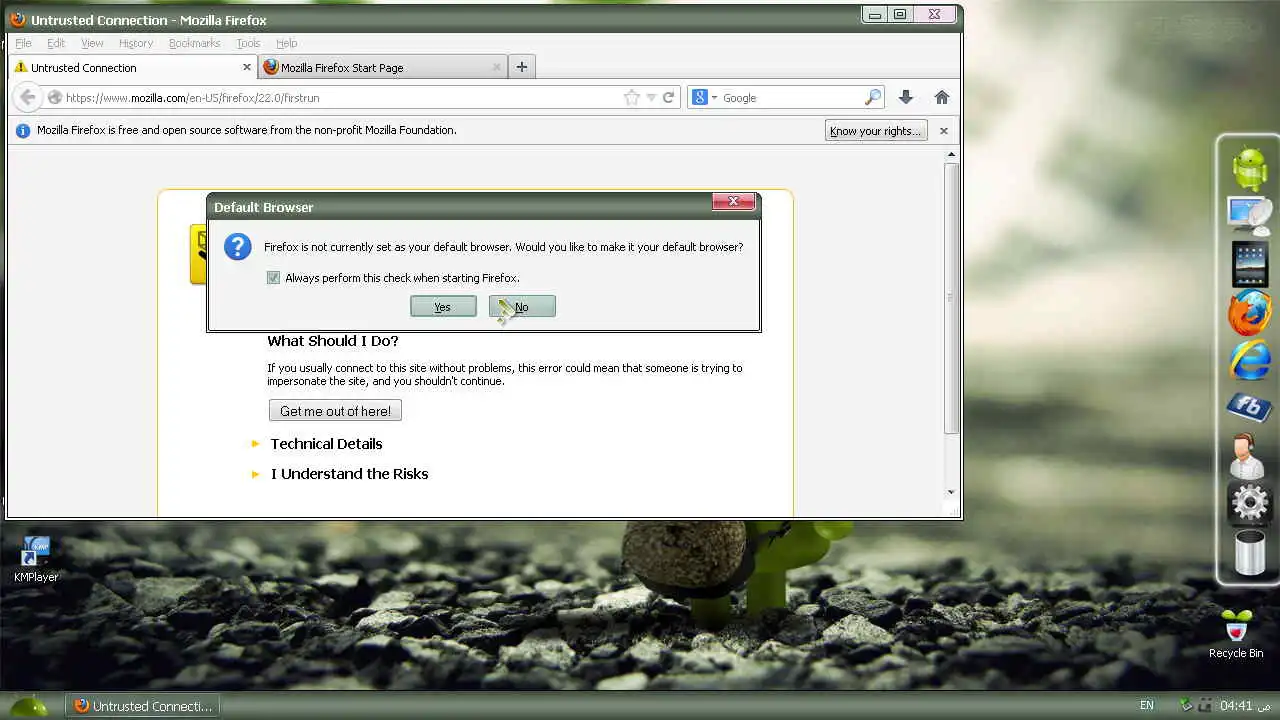Close the Mozilla Firefox Start Page tab
Image resolution: width=1280 pixels, height=720 pixels.
[x=497, y=67]
